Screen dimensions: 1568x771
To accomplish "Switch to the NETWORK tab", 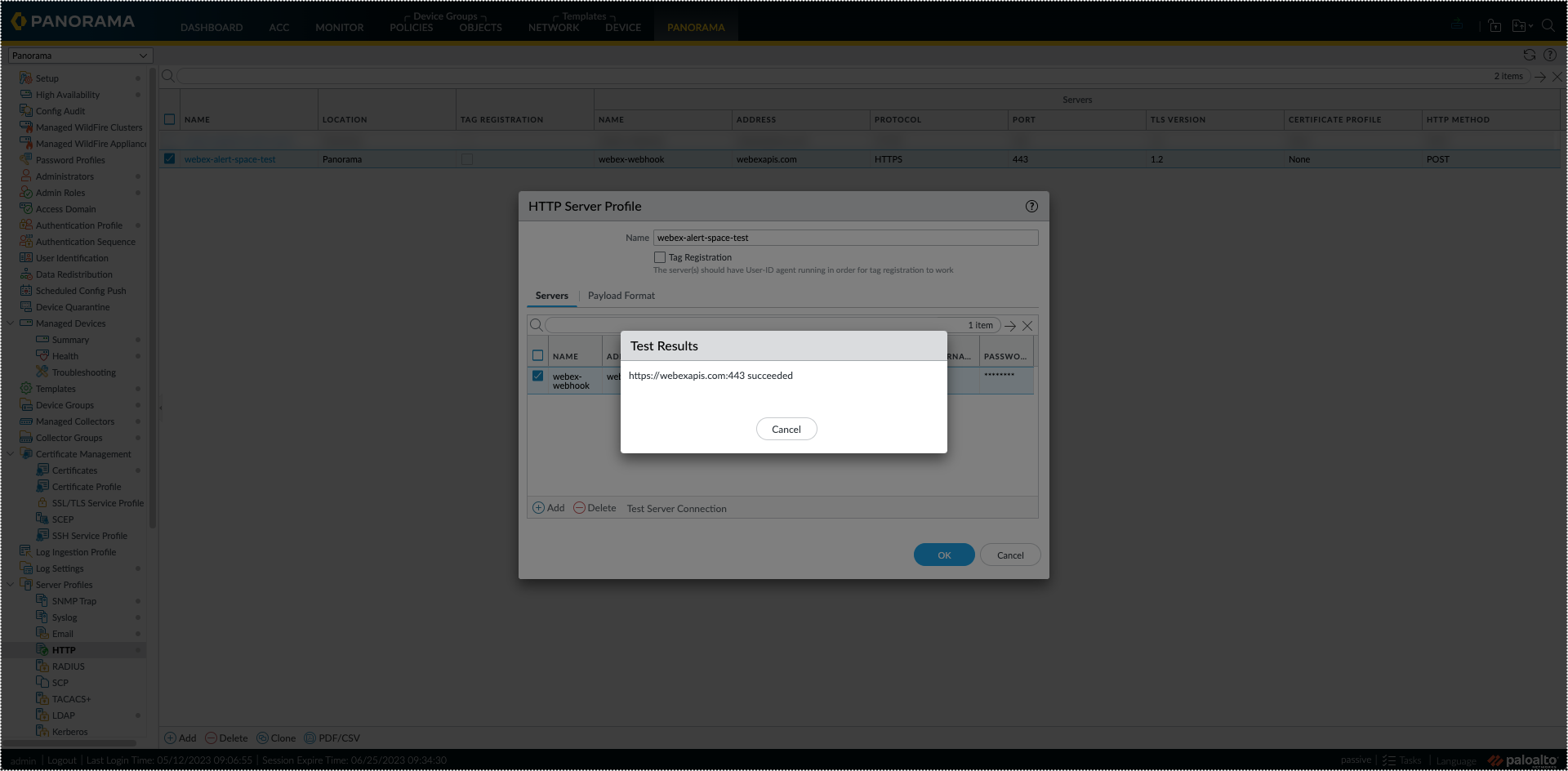I will point(554,28).
